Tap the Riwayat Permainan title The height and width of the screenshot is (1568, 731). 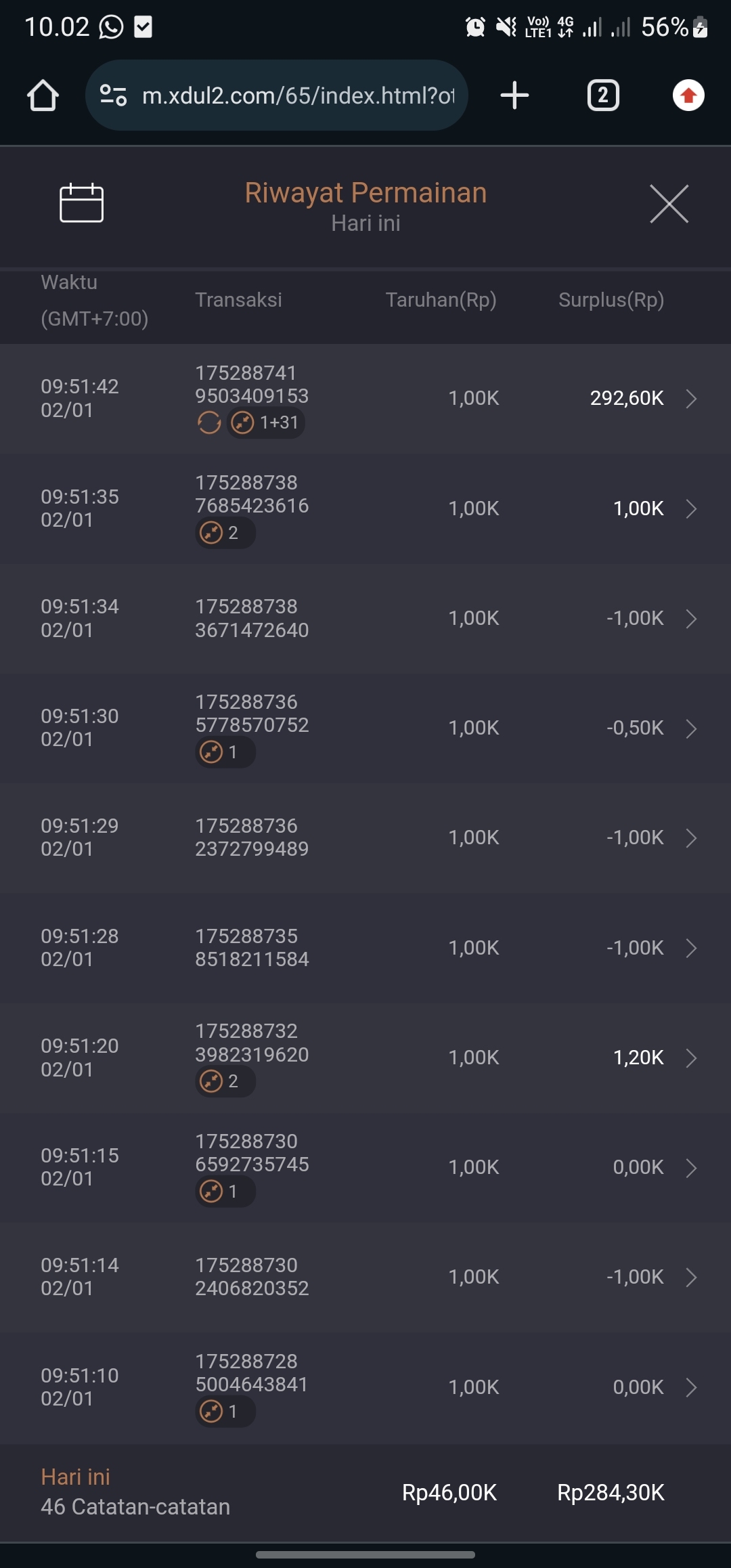pyautogui.click(x=365, y=193)
